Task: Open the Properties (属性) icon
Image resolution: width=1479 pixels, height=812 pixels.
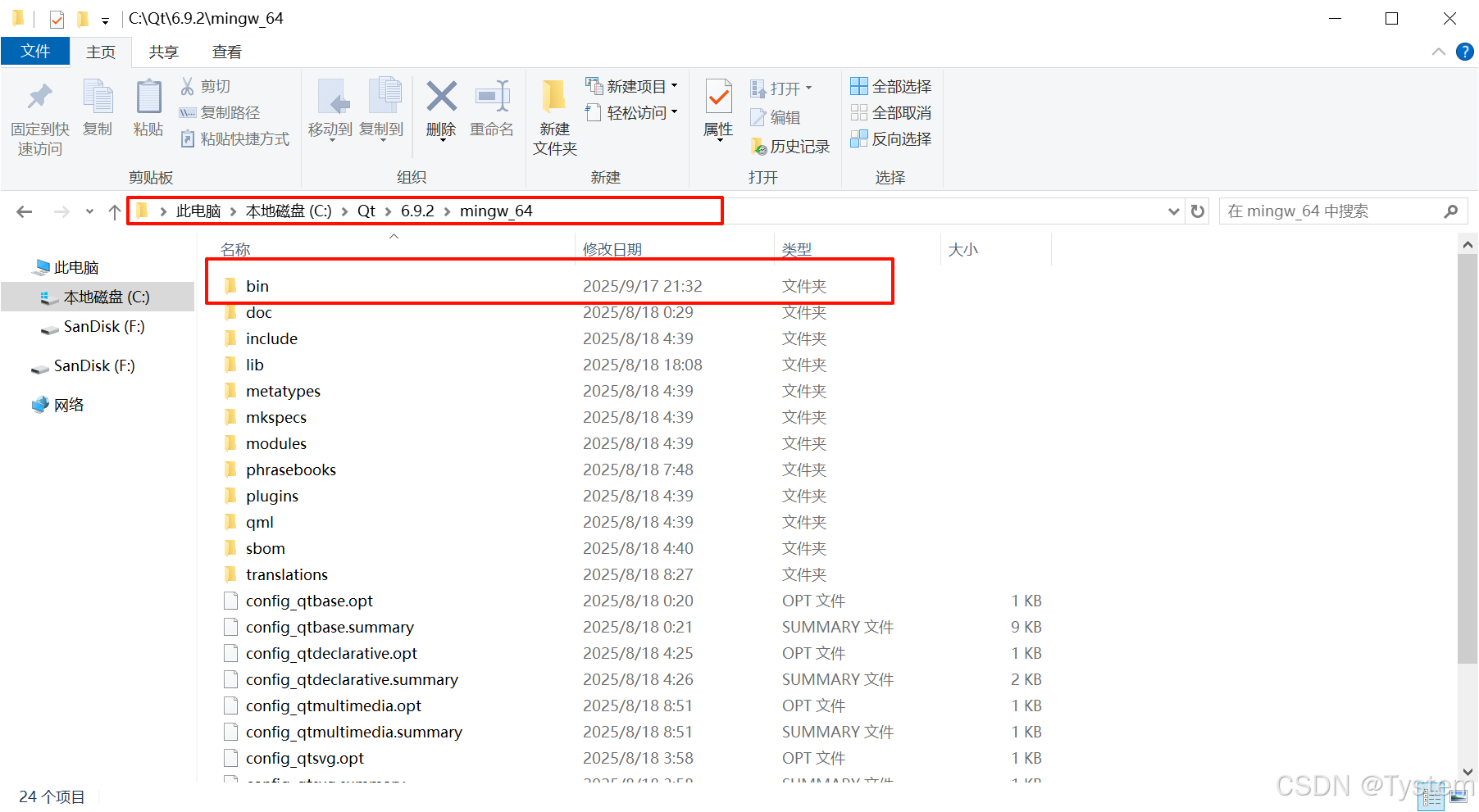Action: point(718,98)
